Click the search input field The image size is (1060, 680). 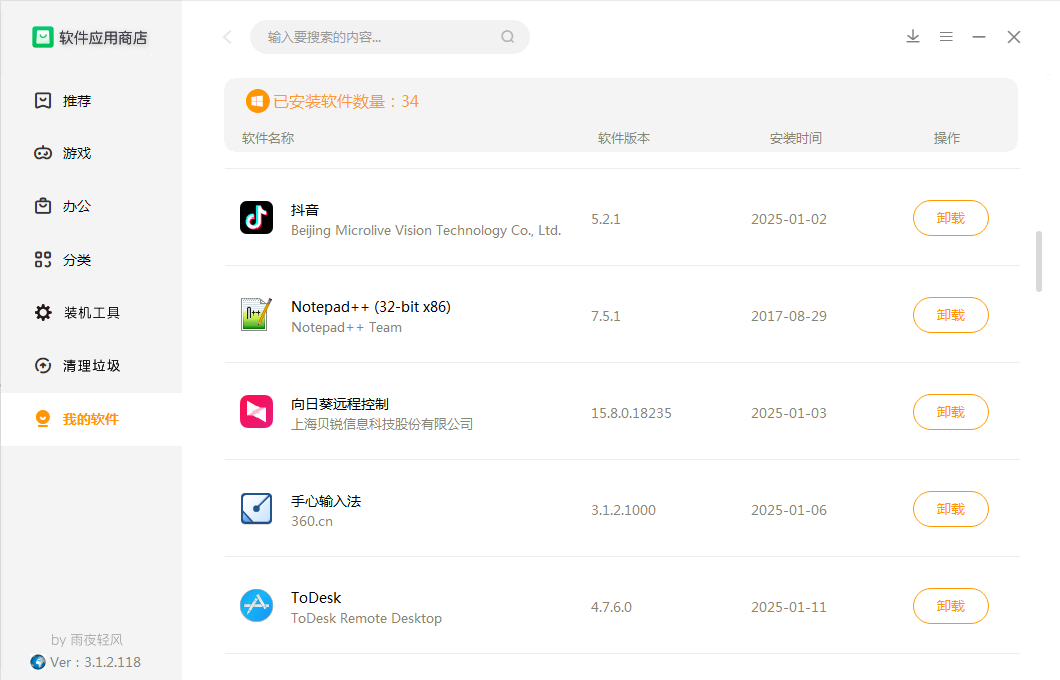click(389, 37)
